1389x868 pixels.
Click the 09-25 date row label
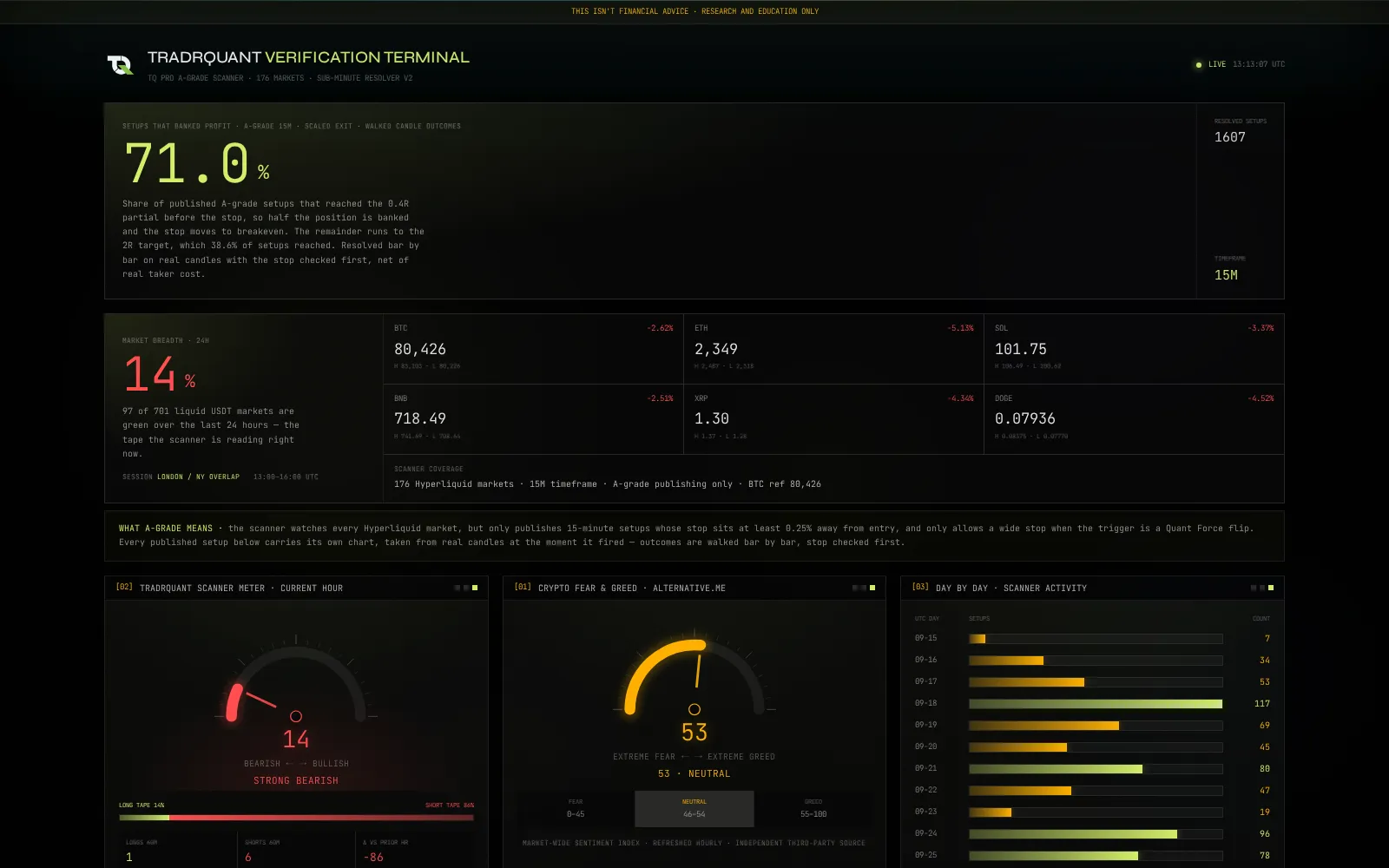click(925, 855)
